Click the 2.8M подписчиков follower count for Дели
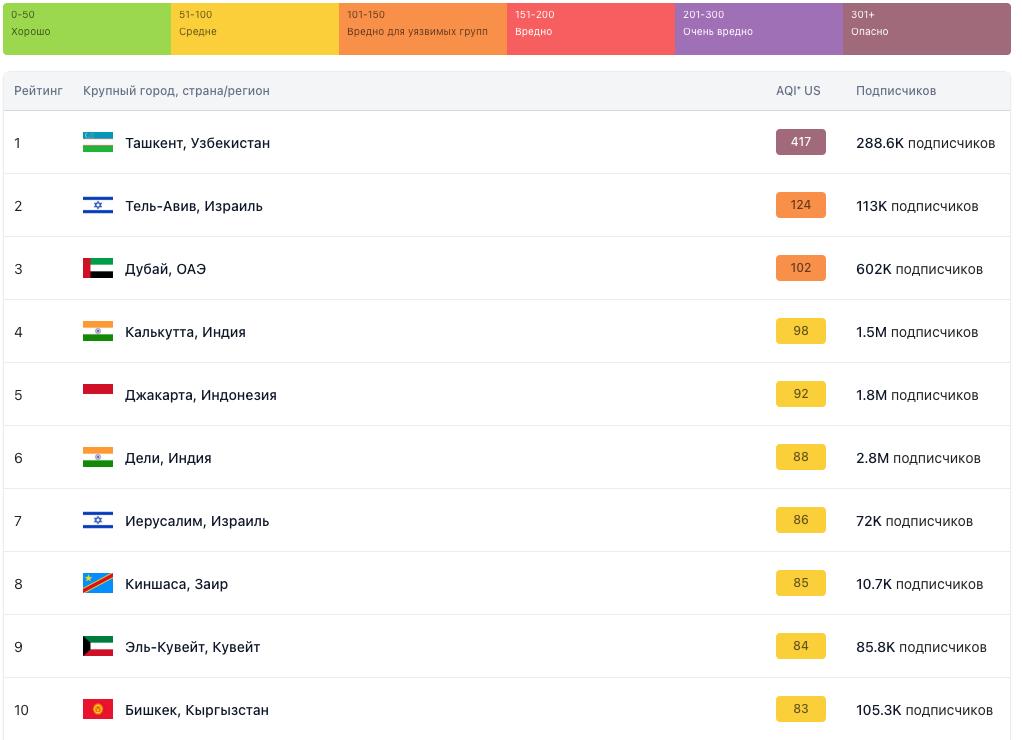Viewport: 1022px width, 740px height. pos(918,458)
